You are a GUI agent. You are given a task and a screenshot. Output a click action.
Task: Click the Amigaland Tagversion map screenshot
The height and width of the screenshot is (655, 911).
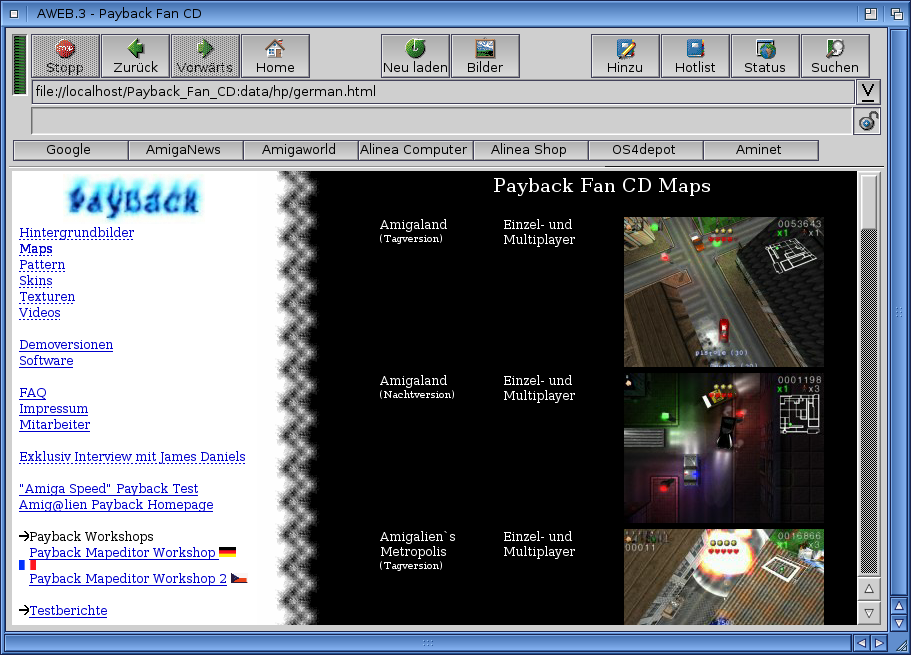click(x=723, y=292)
